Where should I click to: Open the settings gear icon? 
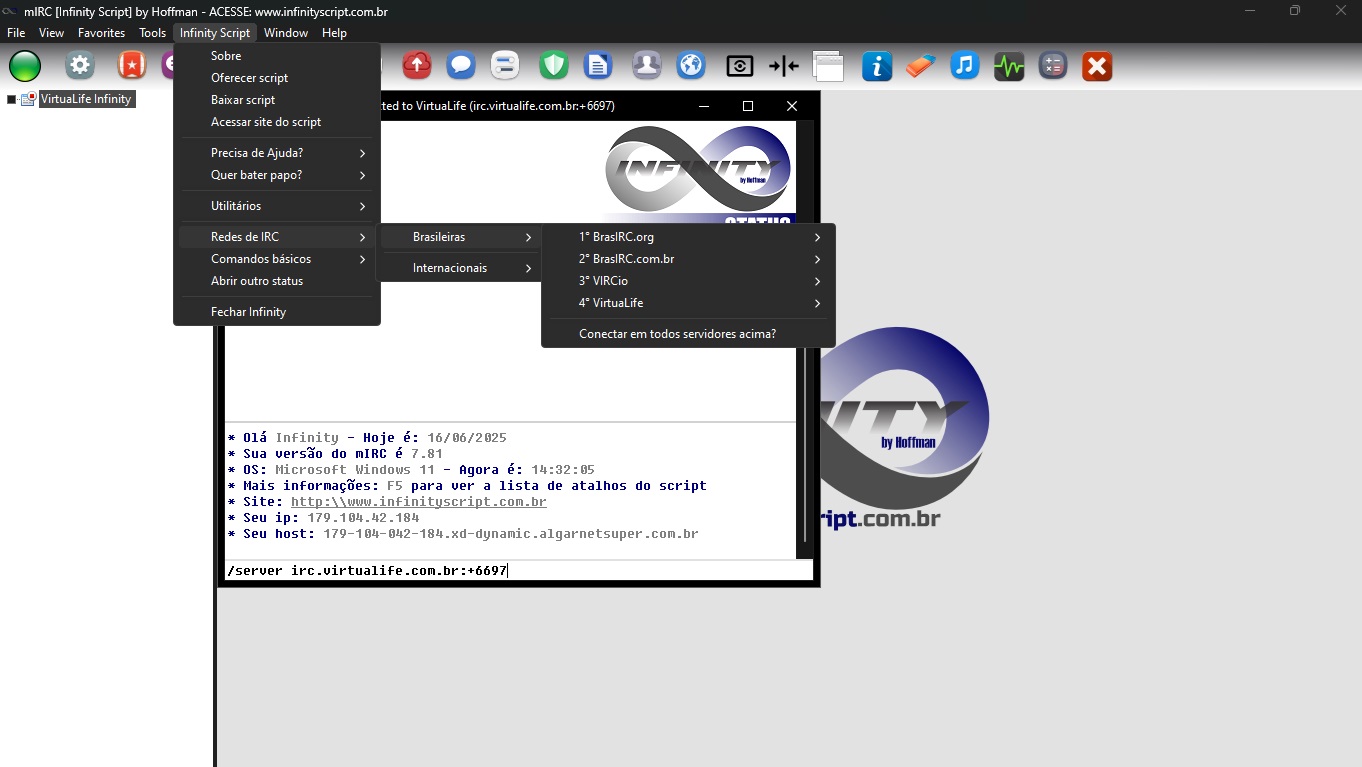pos(80,66)
